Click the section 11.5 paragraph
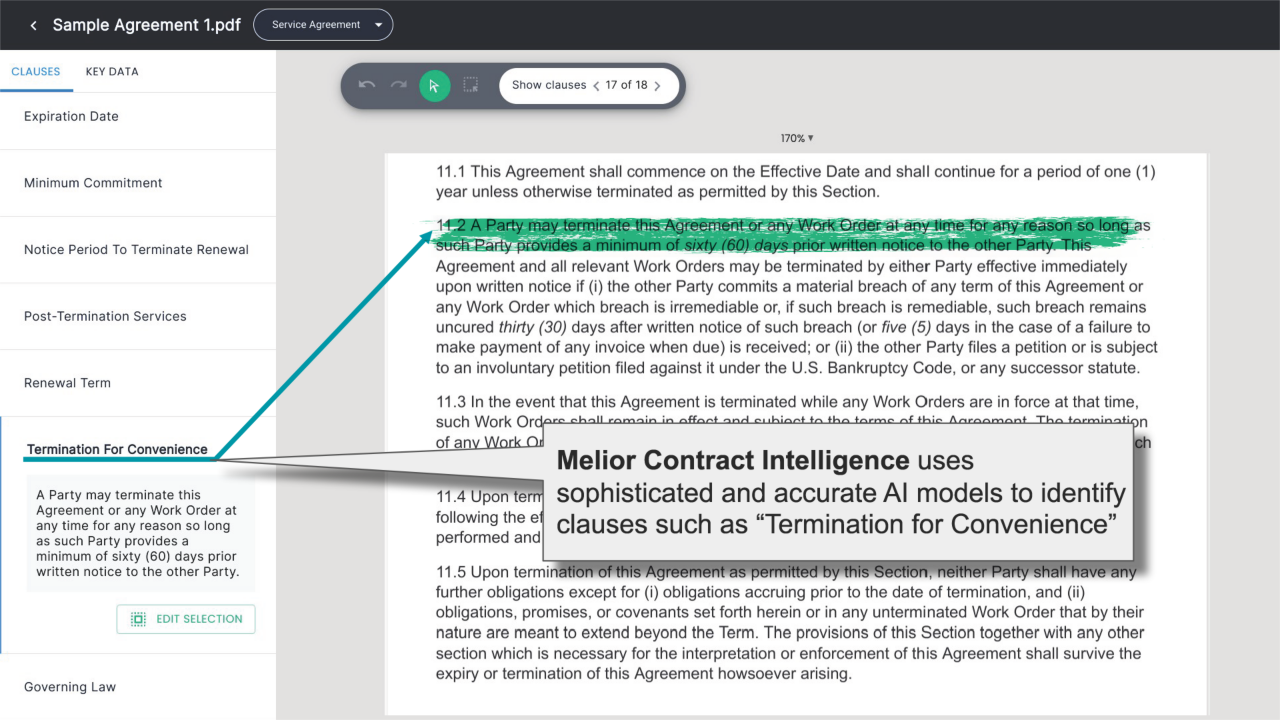Viewport: 1280px width, 720px height. [x=790, y=623]
